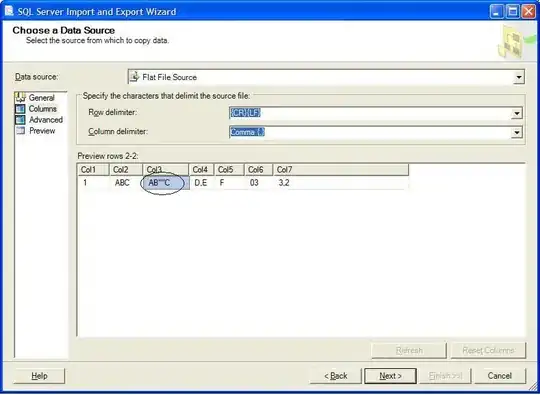
Task: Click the Next button
Action: [x=391, y=376]
